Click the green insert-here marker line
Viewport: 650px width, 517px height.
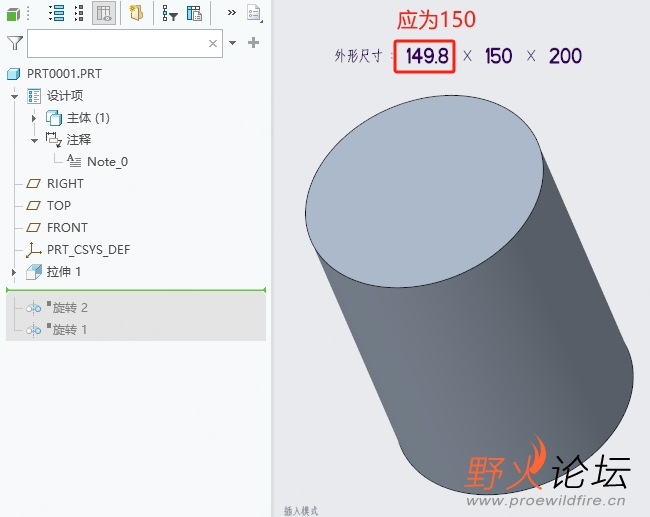[x=136, y=290]
